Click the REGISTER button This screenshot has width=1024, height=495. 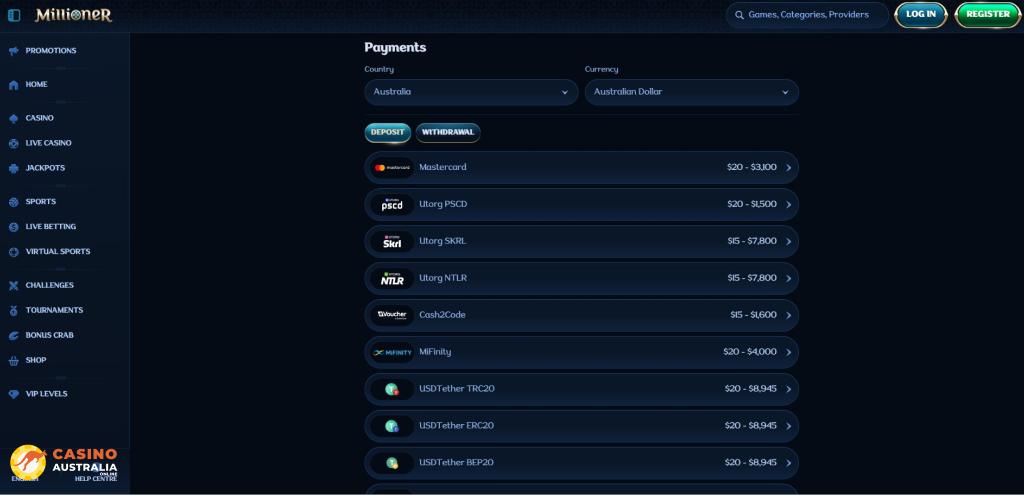click(x=988, y=14)
